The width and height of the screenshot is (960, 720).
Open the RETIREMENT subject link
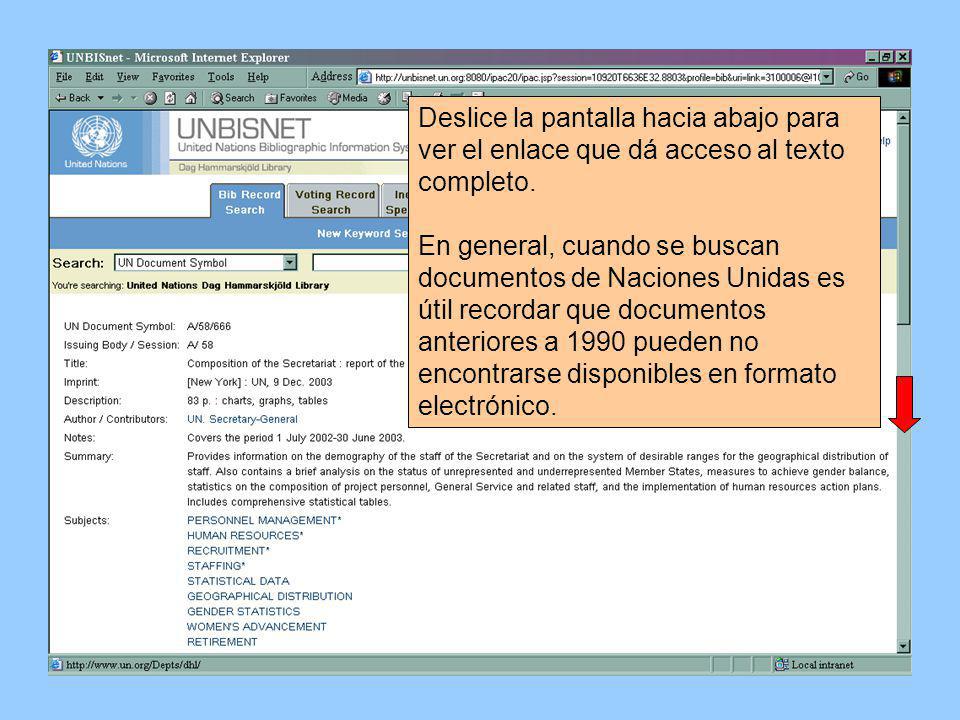pos(222,642)
